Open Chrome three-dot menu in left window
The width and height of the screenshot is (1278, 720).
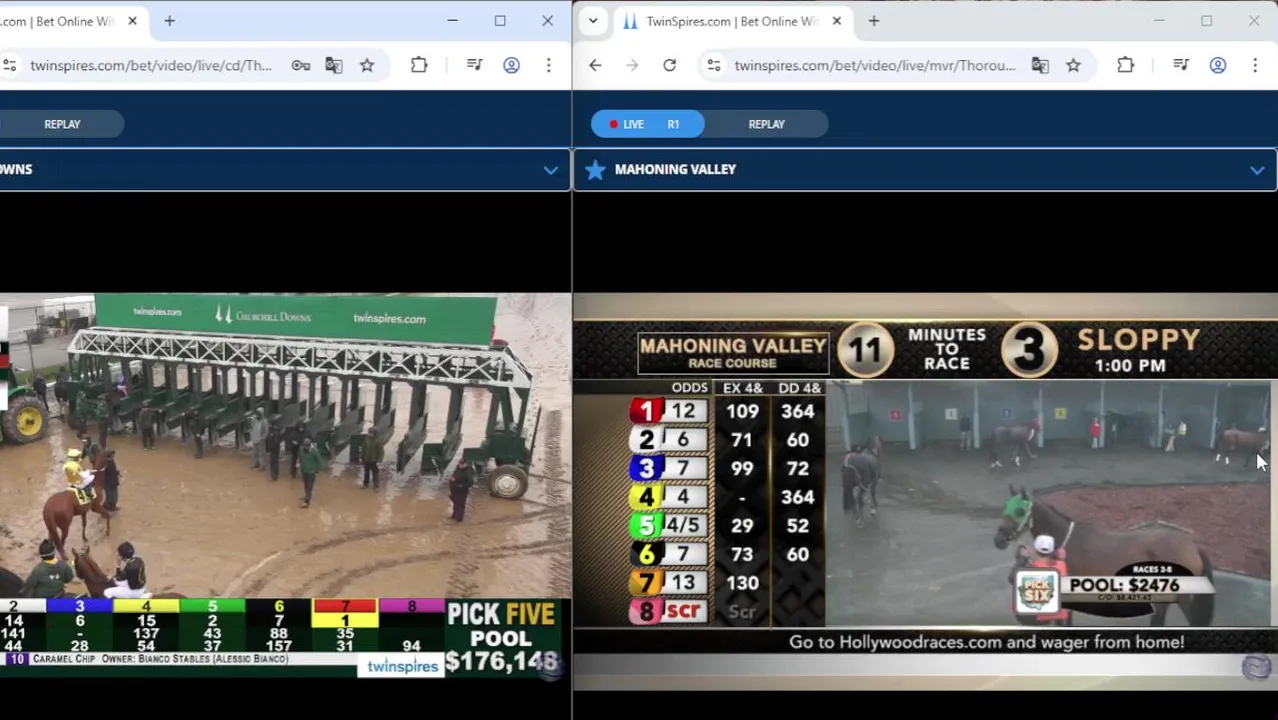click(x=548, y=66)
